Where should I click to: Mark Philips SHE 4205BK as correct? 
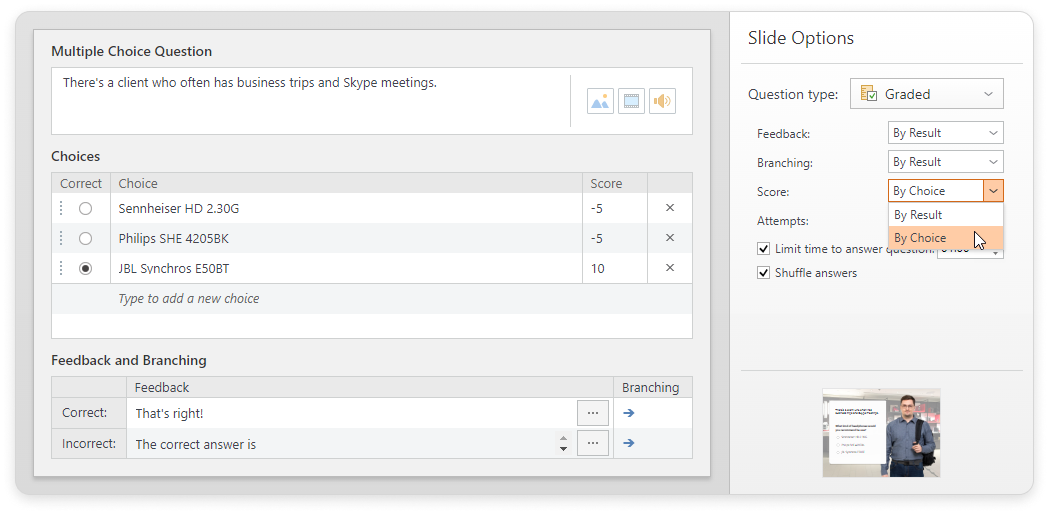85,238
